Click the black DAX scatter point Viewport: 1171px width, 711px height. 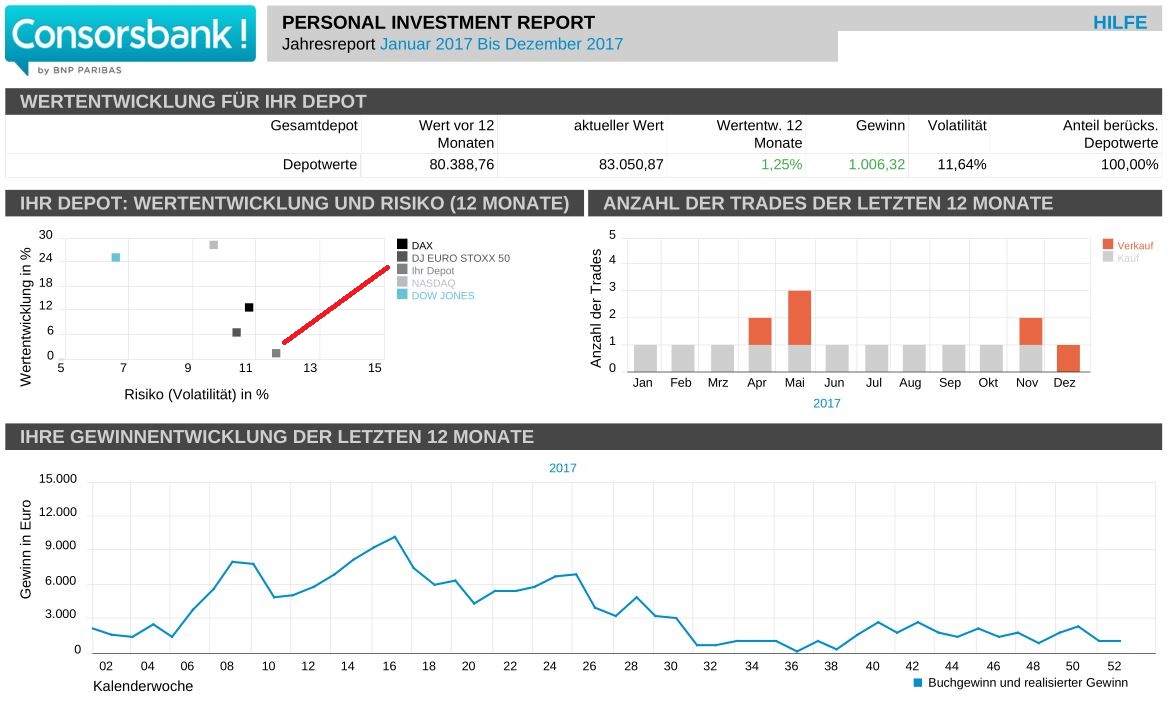249,307
